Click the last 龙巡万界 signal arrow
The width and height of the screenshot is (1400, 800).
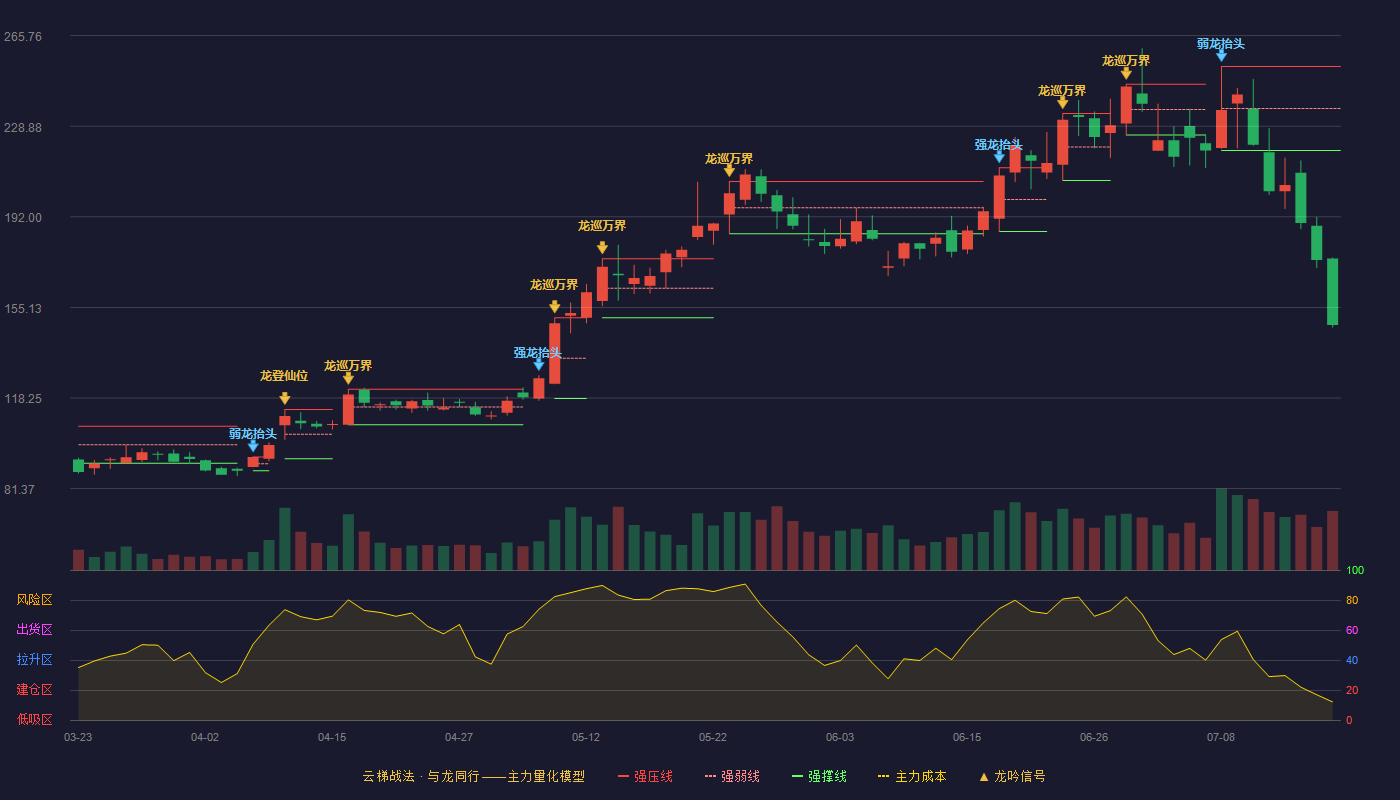[x=1126, y=73]
